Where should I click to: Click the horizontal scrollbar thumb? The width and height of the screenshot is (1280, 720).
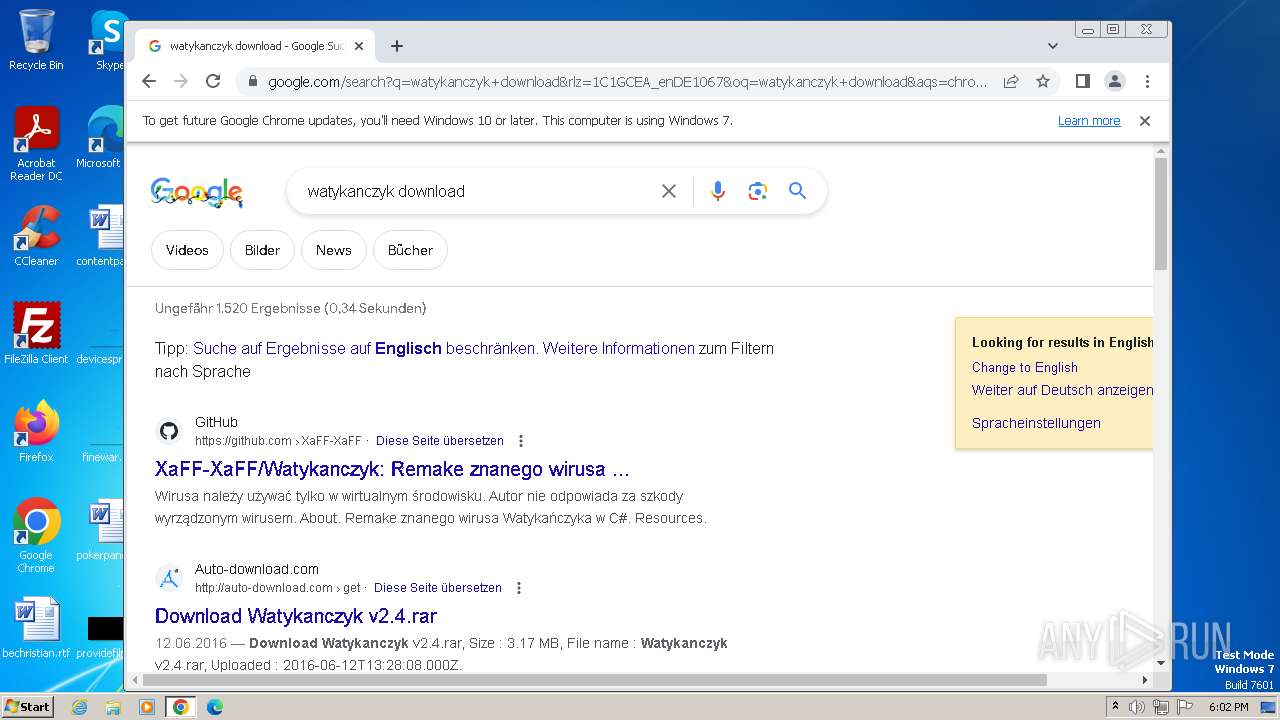click(x=595, y=680)
